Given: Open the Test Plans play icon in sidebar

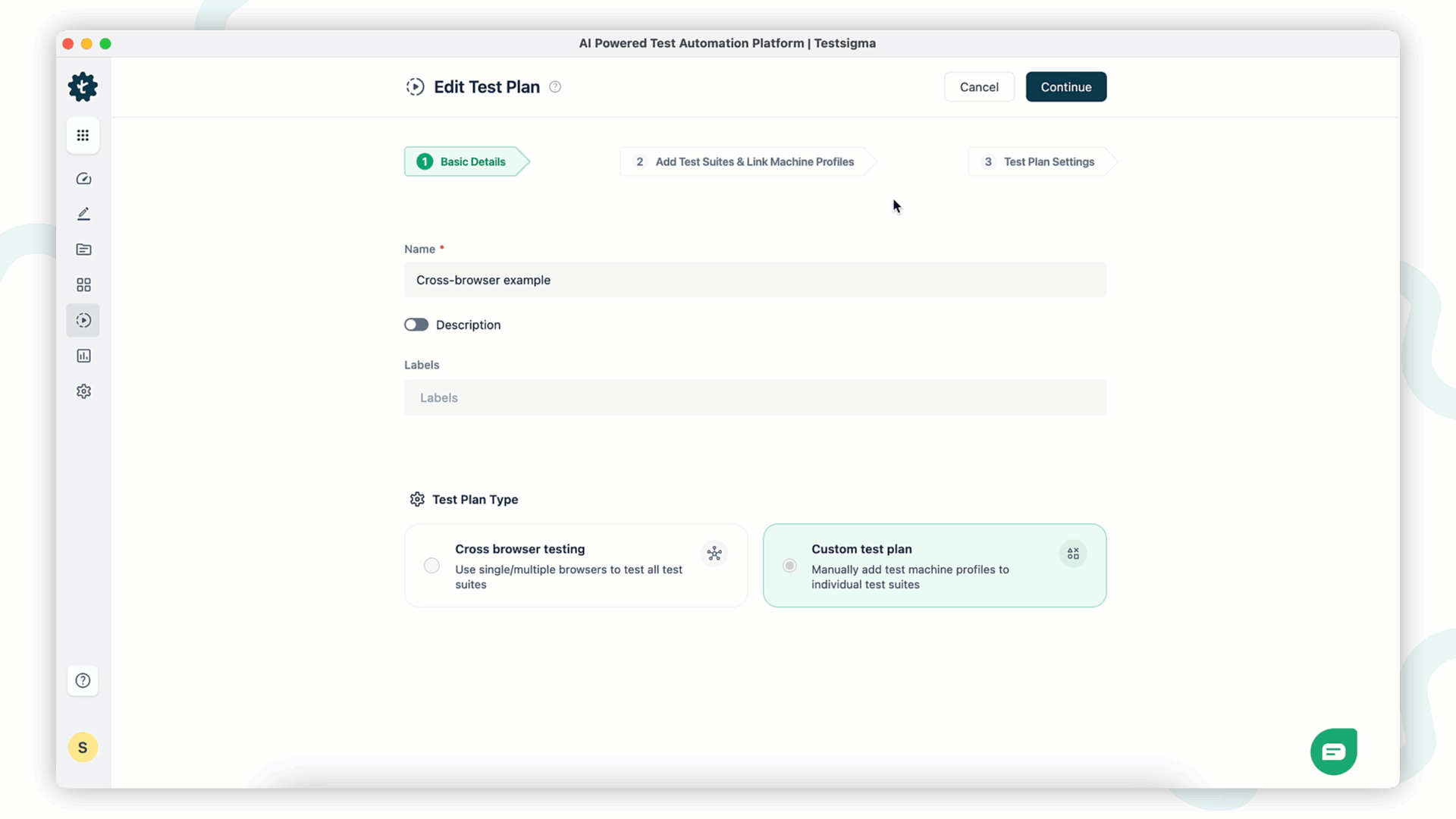Looking at the screenshot, I should point(83,320).
